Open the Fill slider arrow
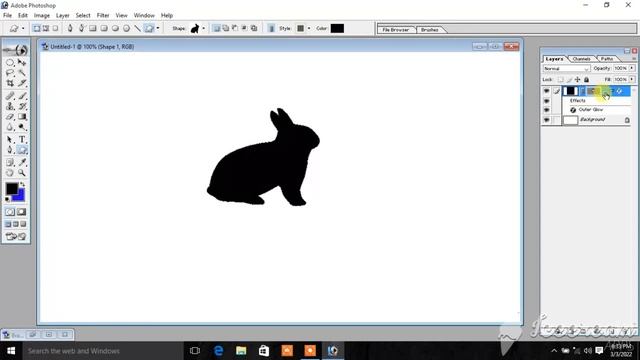 (632, 79)
